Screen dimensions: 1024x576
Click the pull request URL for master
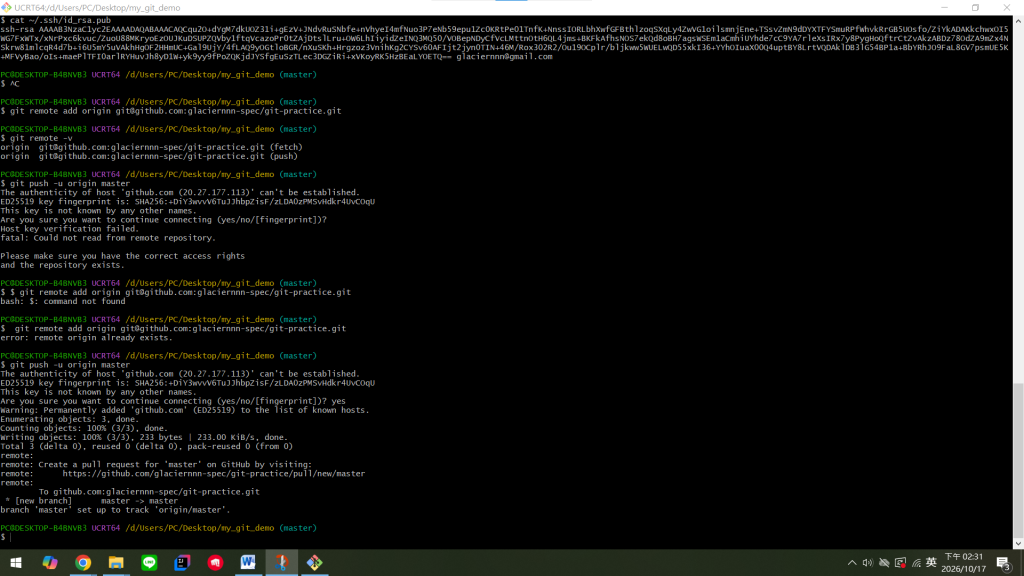(214, 473)
